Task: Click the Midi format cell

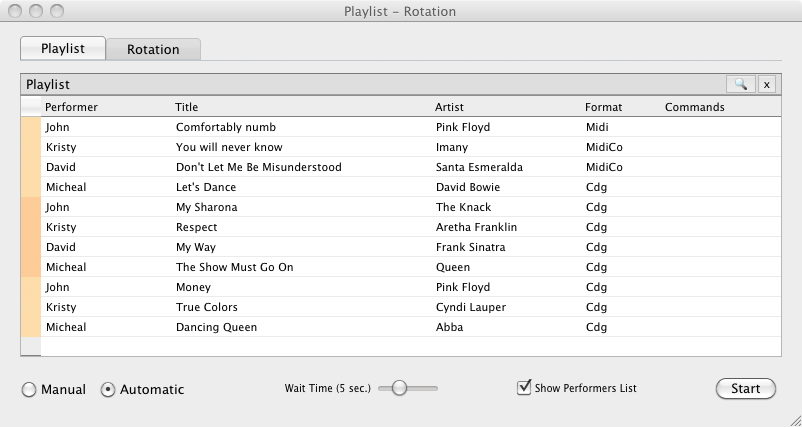Action: (x=597, y=127)
